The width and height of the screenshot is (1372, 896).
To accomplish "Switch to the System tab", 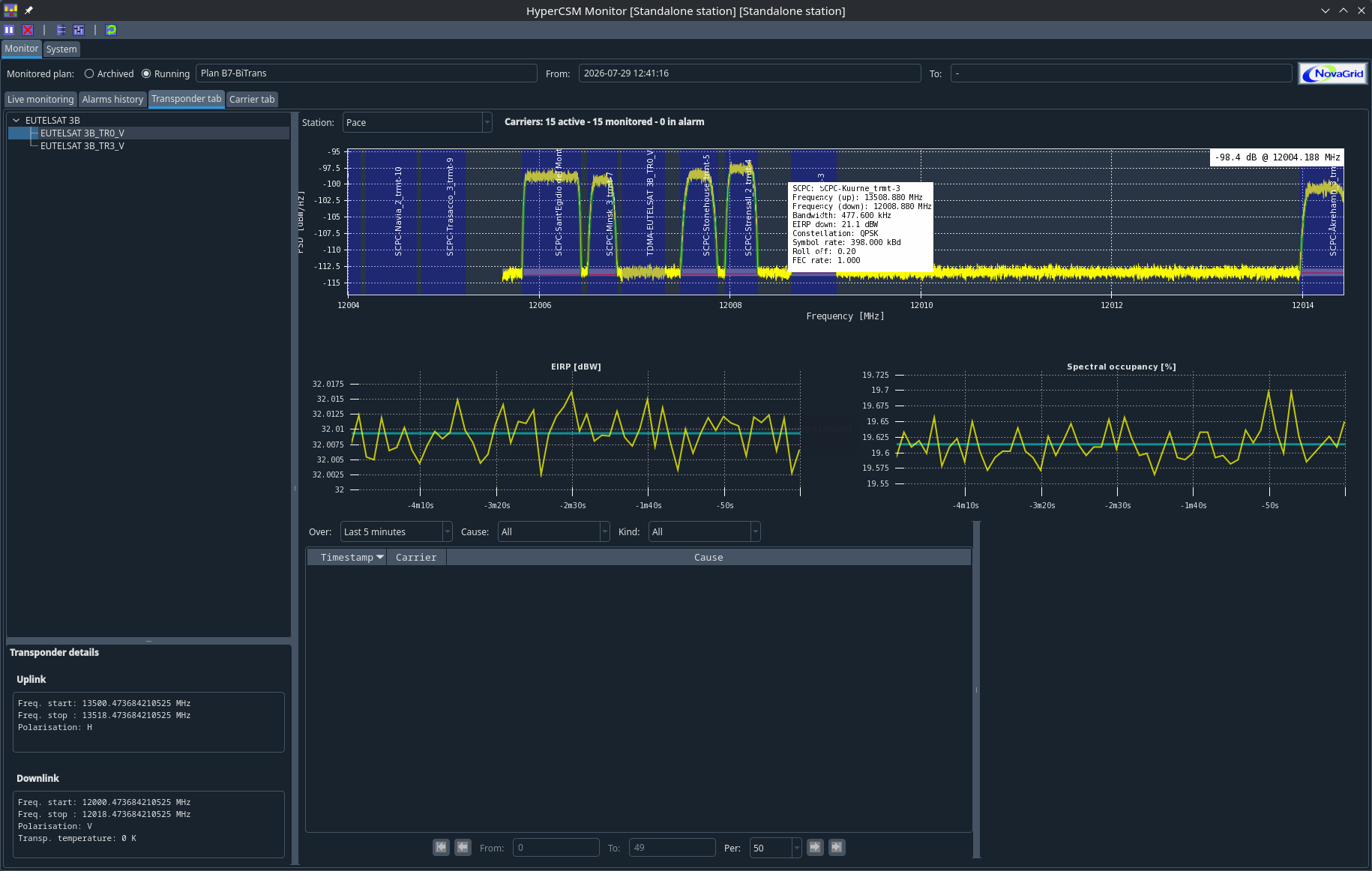I will click(x=61, y=49).
